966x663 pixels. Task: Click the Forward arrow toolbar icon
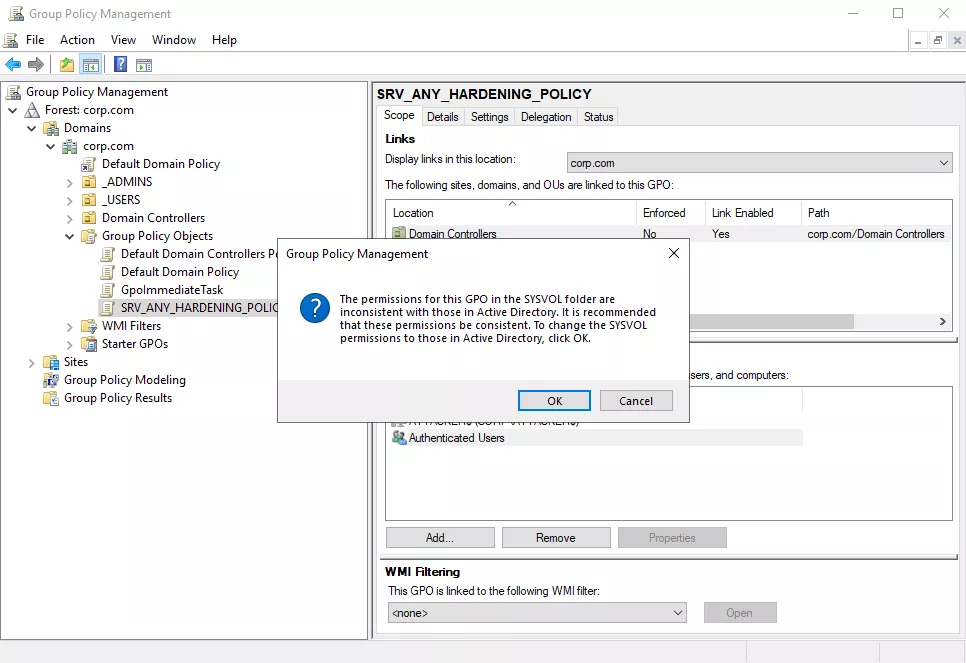[x=36, y=64]
